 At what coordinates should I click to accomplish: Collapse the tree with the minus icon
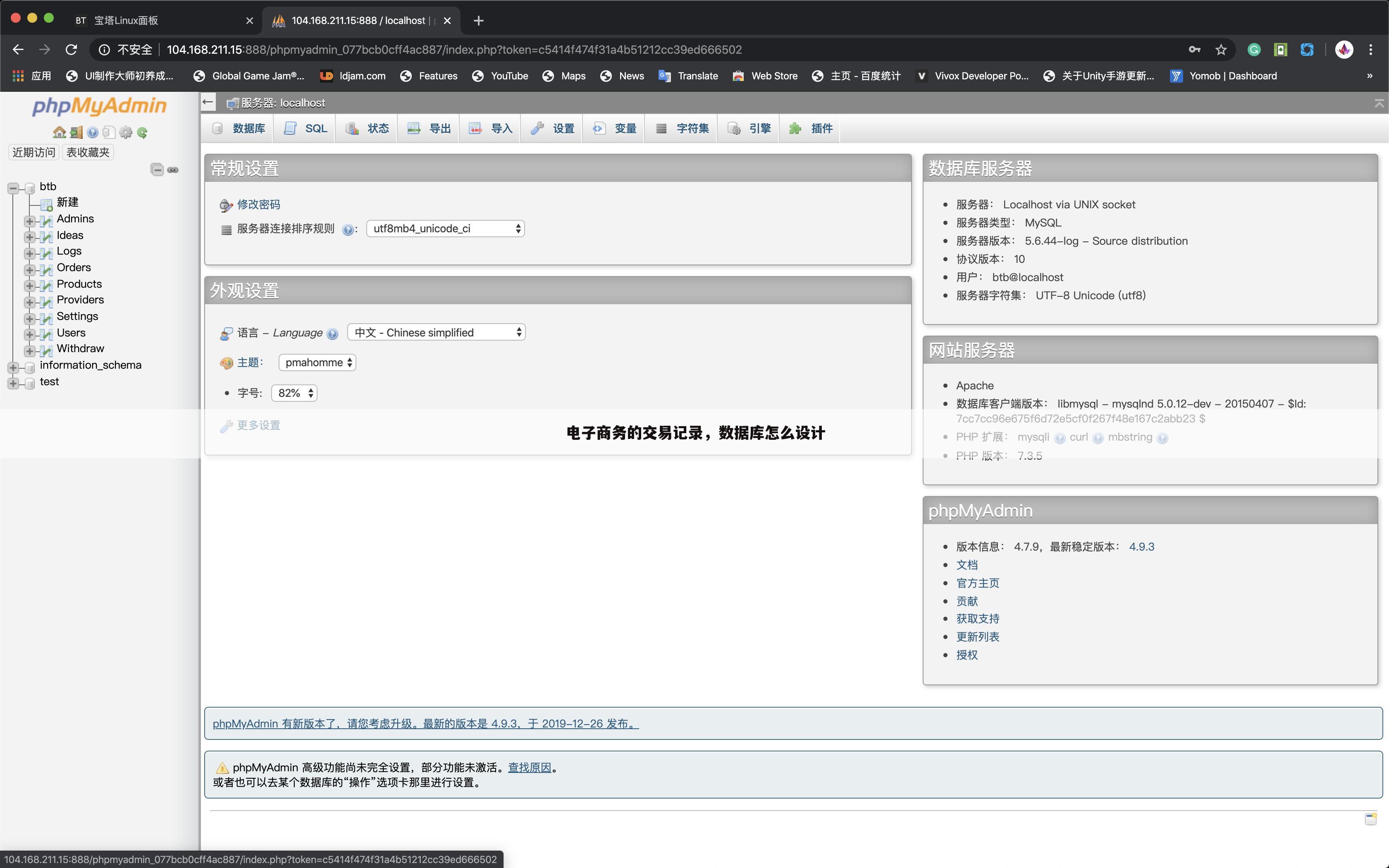point(157,169)
